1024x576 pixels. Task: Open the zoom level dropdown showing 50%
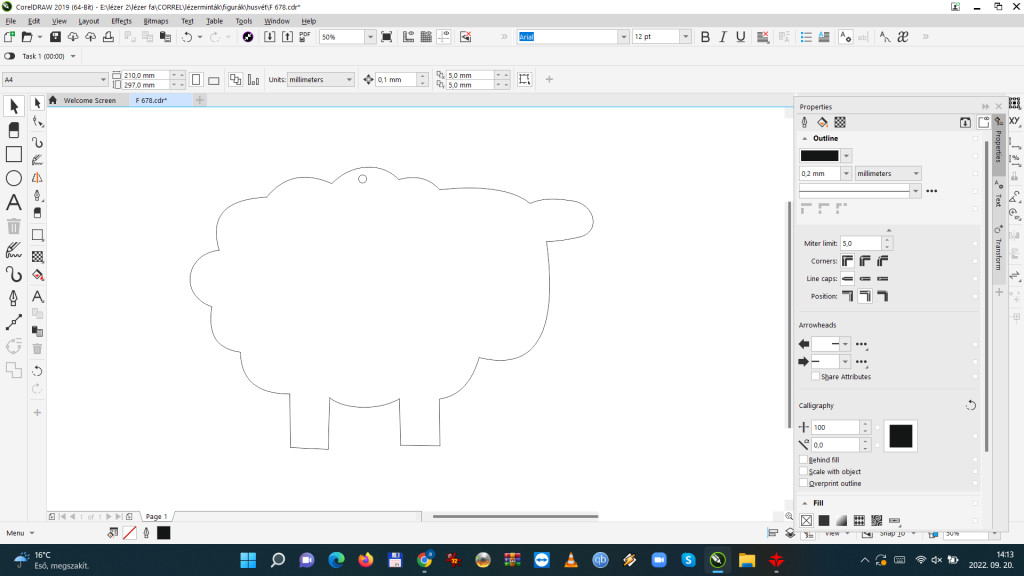click(x=371, y=37)
